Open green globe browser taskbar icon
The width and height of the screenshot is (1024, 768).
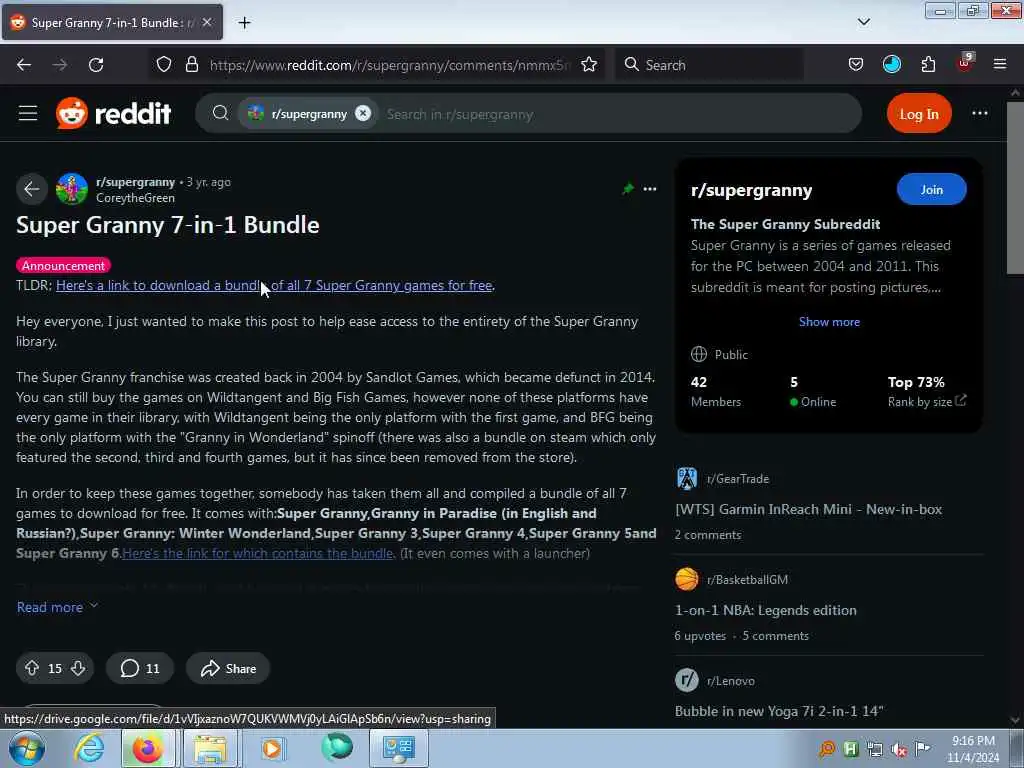tap(336, 748)
